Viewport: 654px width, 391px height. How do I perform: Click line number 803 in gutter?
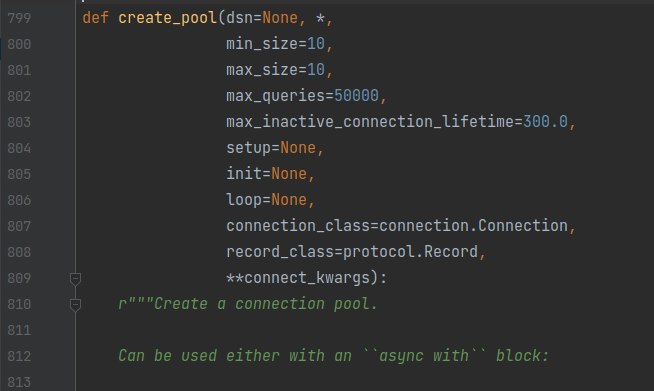[19, 122]
